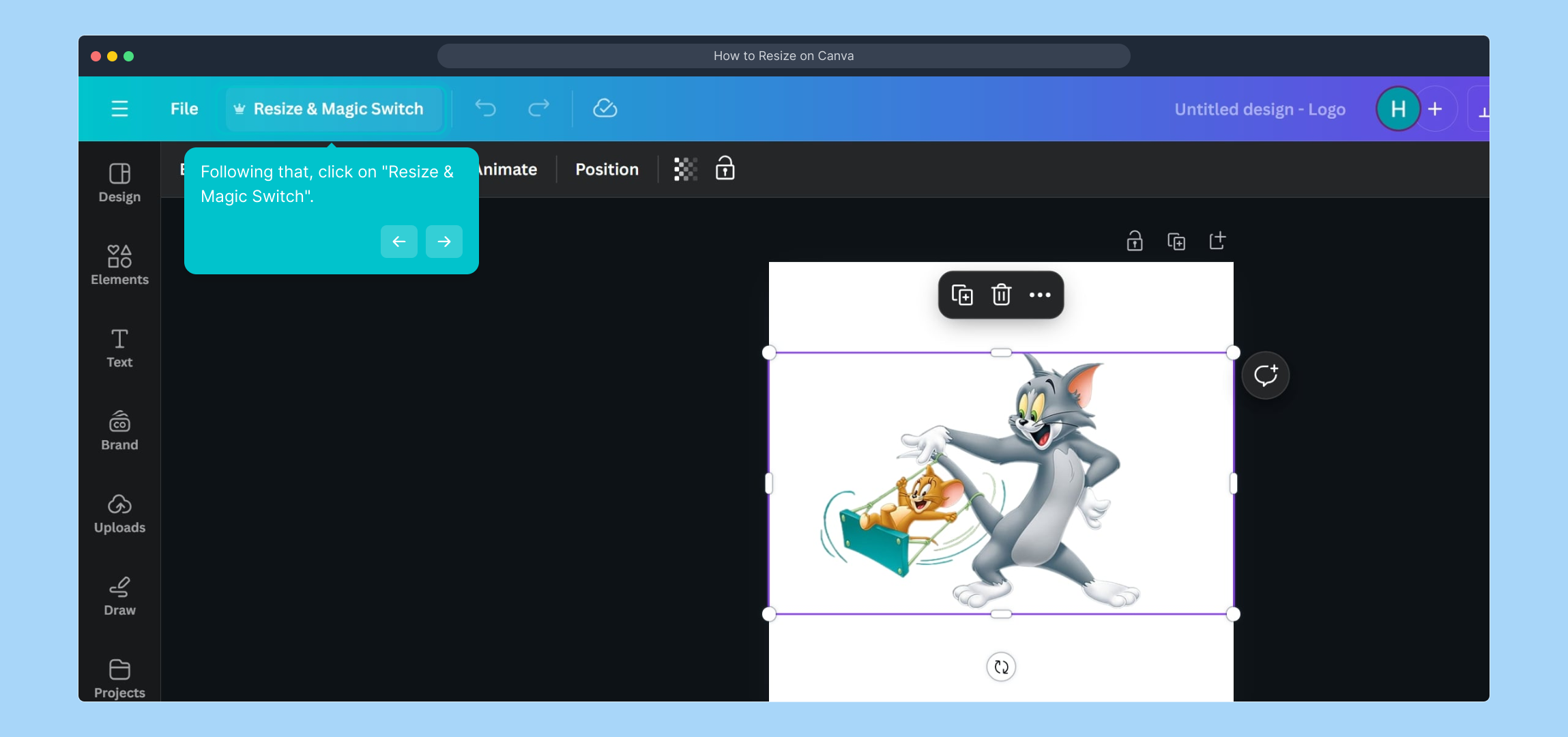Click the undo arrow icon
The width and height of the screenshot is (1568, 737).
(x=485, y=108)
